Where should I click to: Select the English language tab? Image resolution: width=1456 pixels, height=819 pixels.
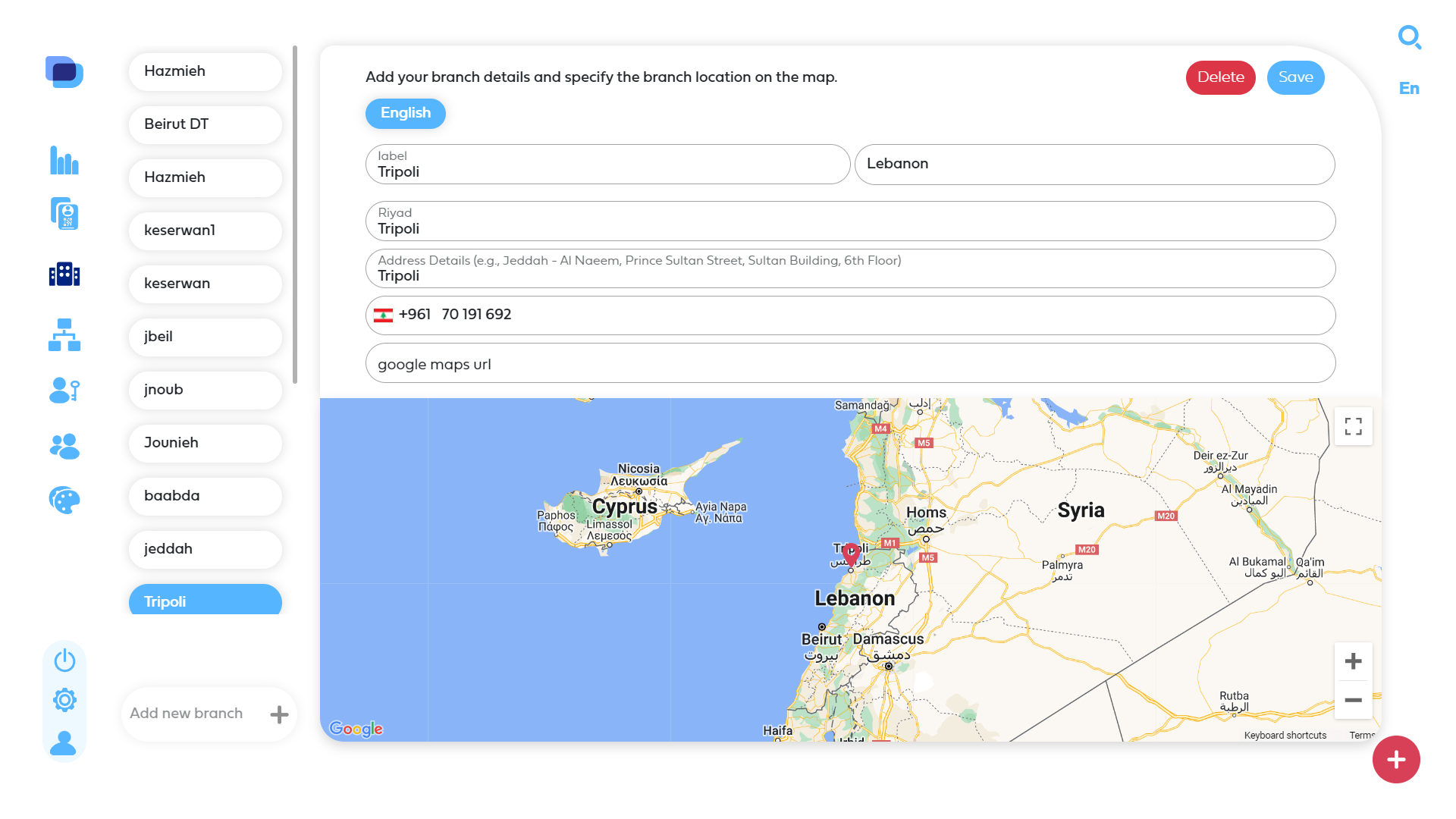click(406, 113)
